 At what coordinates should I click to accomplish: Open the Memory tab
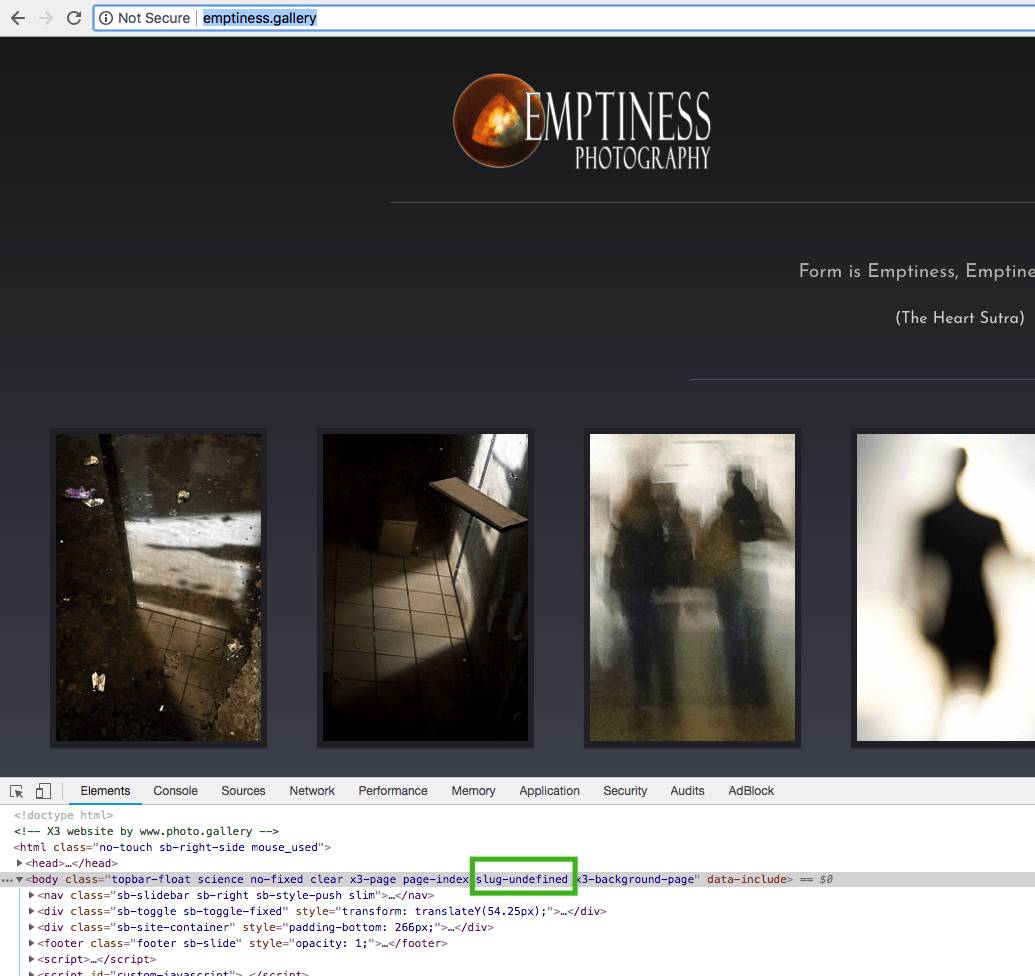tap(473, 791)
